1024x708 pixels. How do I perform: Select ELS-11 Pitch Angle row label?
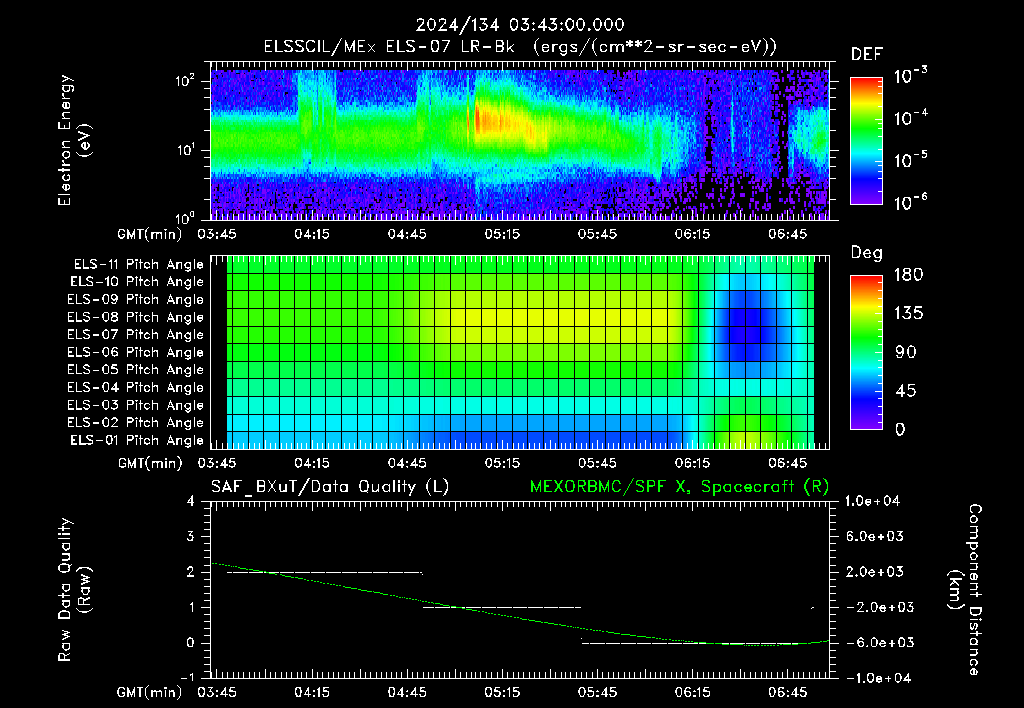pyautogui.click(x=138, y=265)
